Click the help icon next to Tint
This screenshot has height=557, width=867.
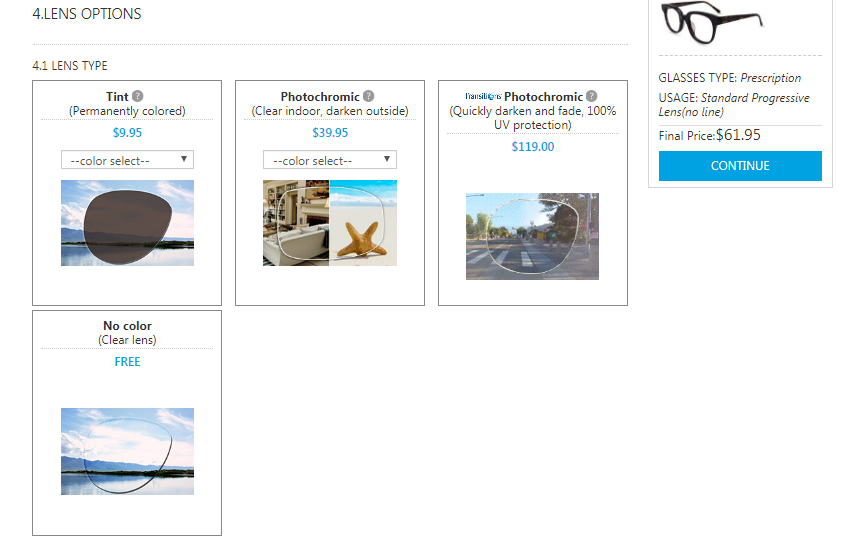[138, 96]
